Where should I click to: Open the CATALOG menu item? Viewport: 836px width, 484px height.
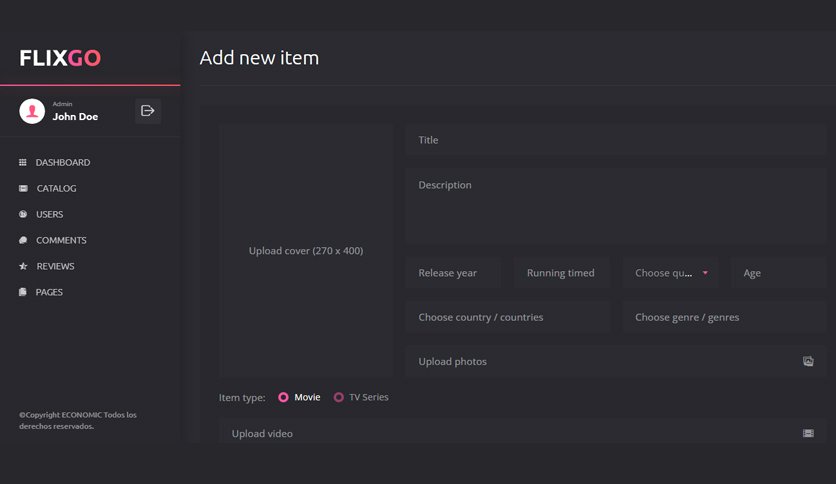57,188
